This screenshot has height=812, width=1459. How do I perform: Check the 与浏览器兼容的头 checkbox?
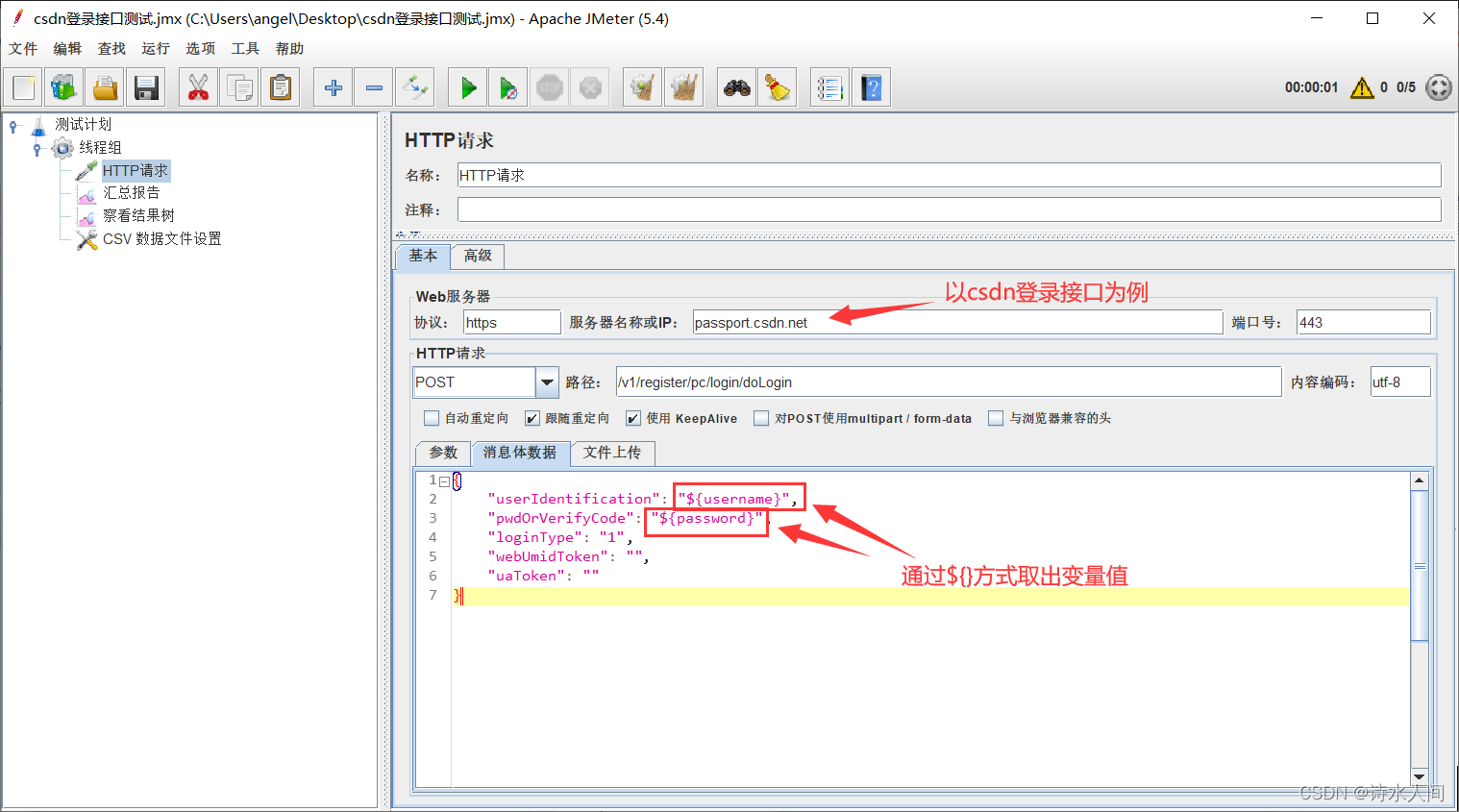pyautogui.click(x=996, y=418)
